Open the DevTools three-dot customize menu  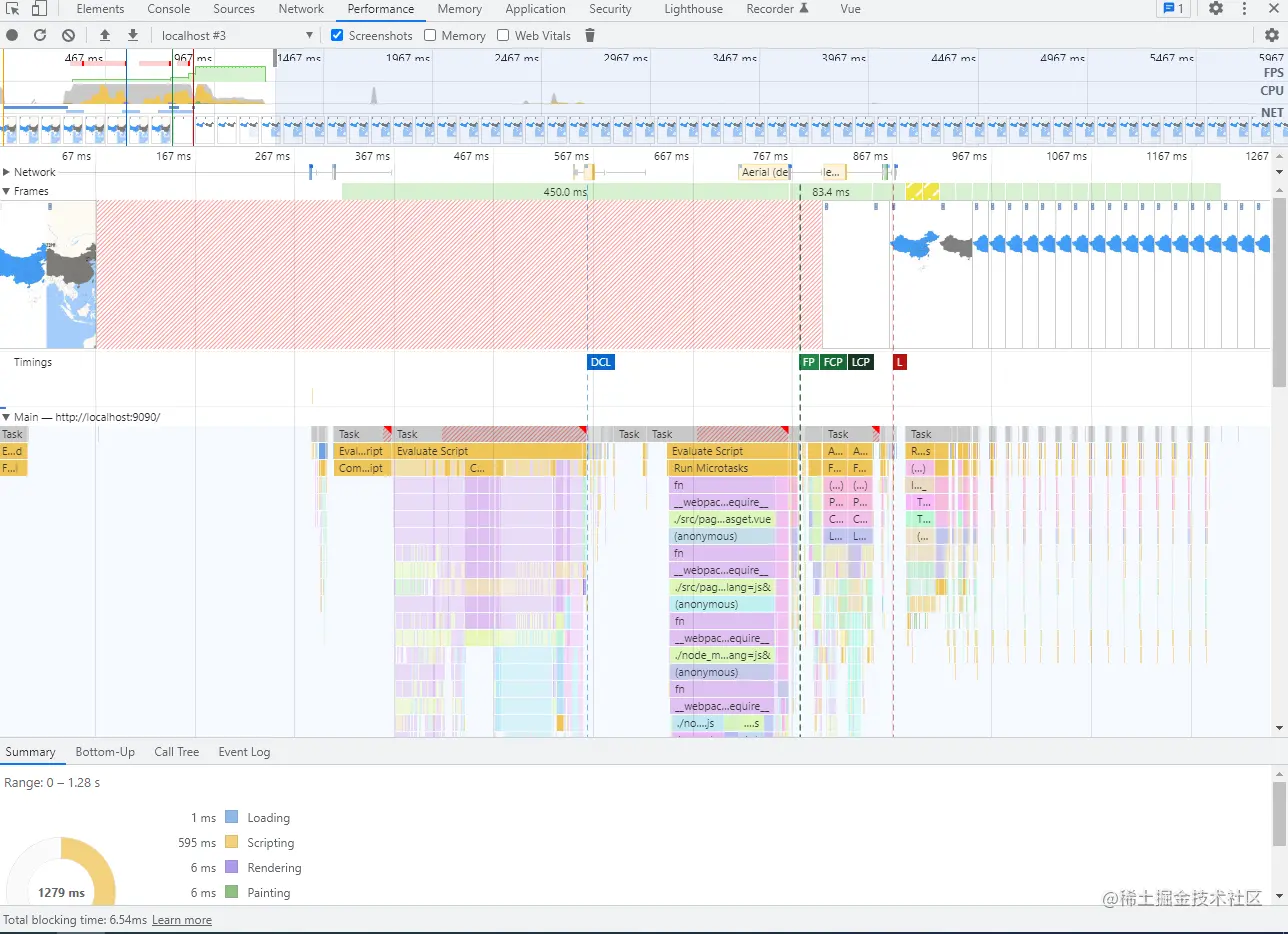click(x=1243, y=9)
